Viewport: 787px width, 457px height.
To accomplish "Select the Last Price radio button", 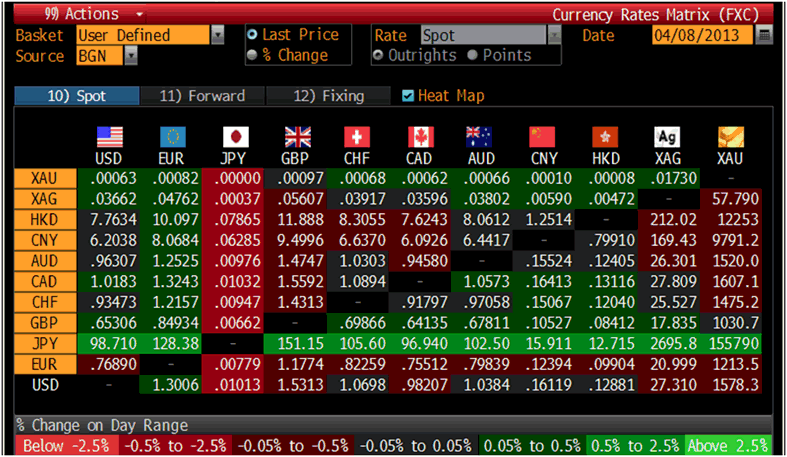I will (x=252, y=35).
